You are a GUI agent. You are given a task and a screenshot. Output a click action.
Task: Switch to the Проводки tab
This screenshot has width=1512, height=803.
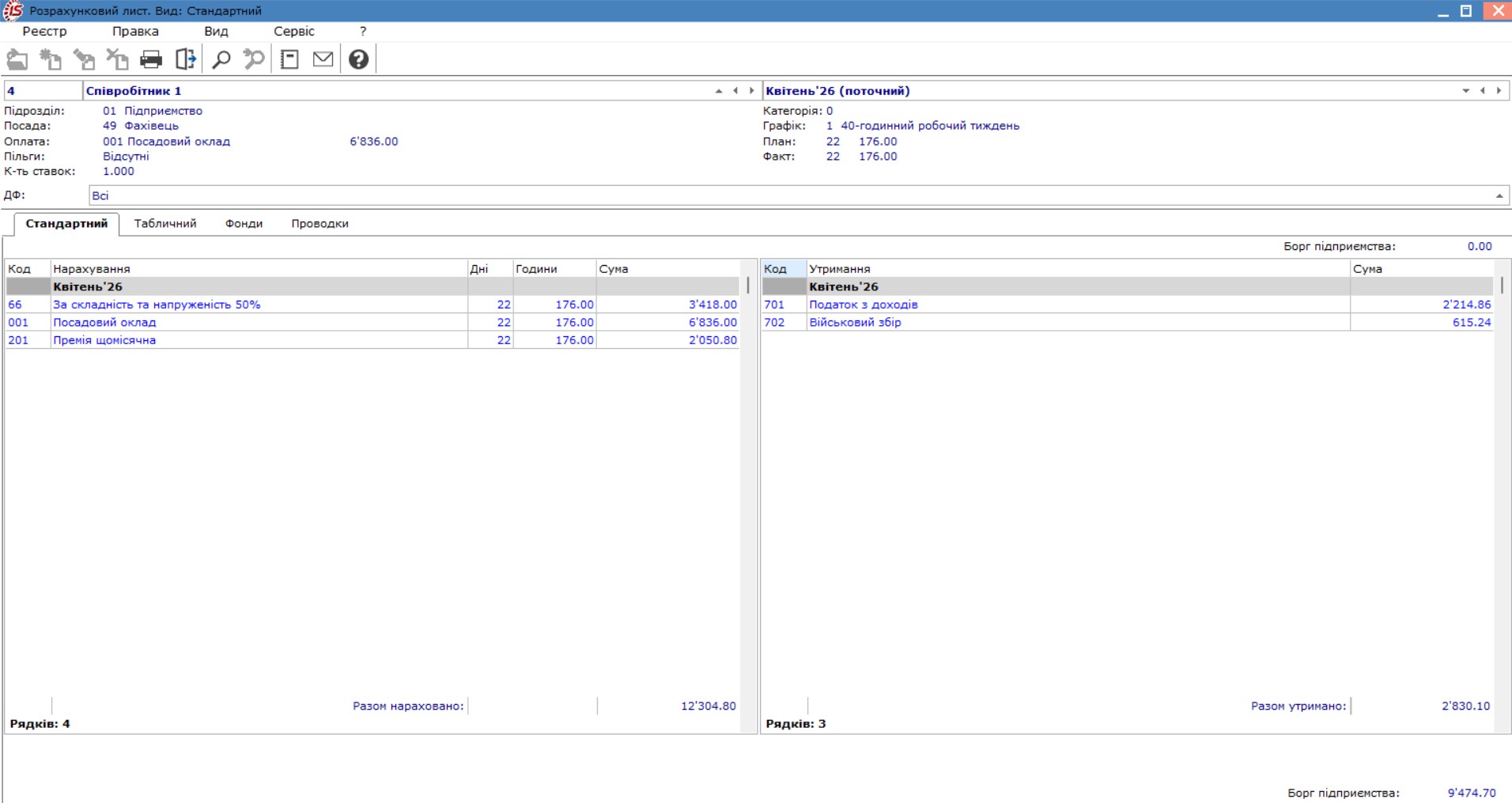319,224
